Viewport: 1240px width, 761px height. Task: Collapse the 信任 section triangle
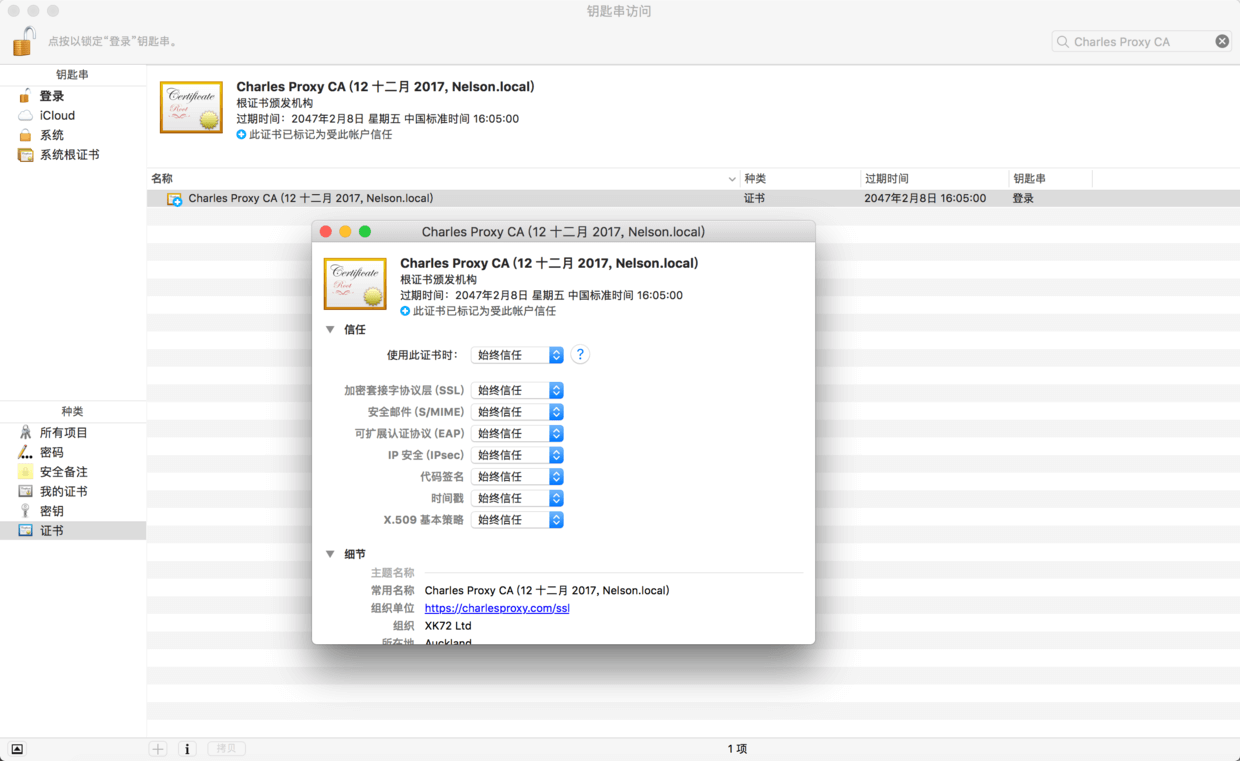coord(330,329)
